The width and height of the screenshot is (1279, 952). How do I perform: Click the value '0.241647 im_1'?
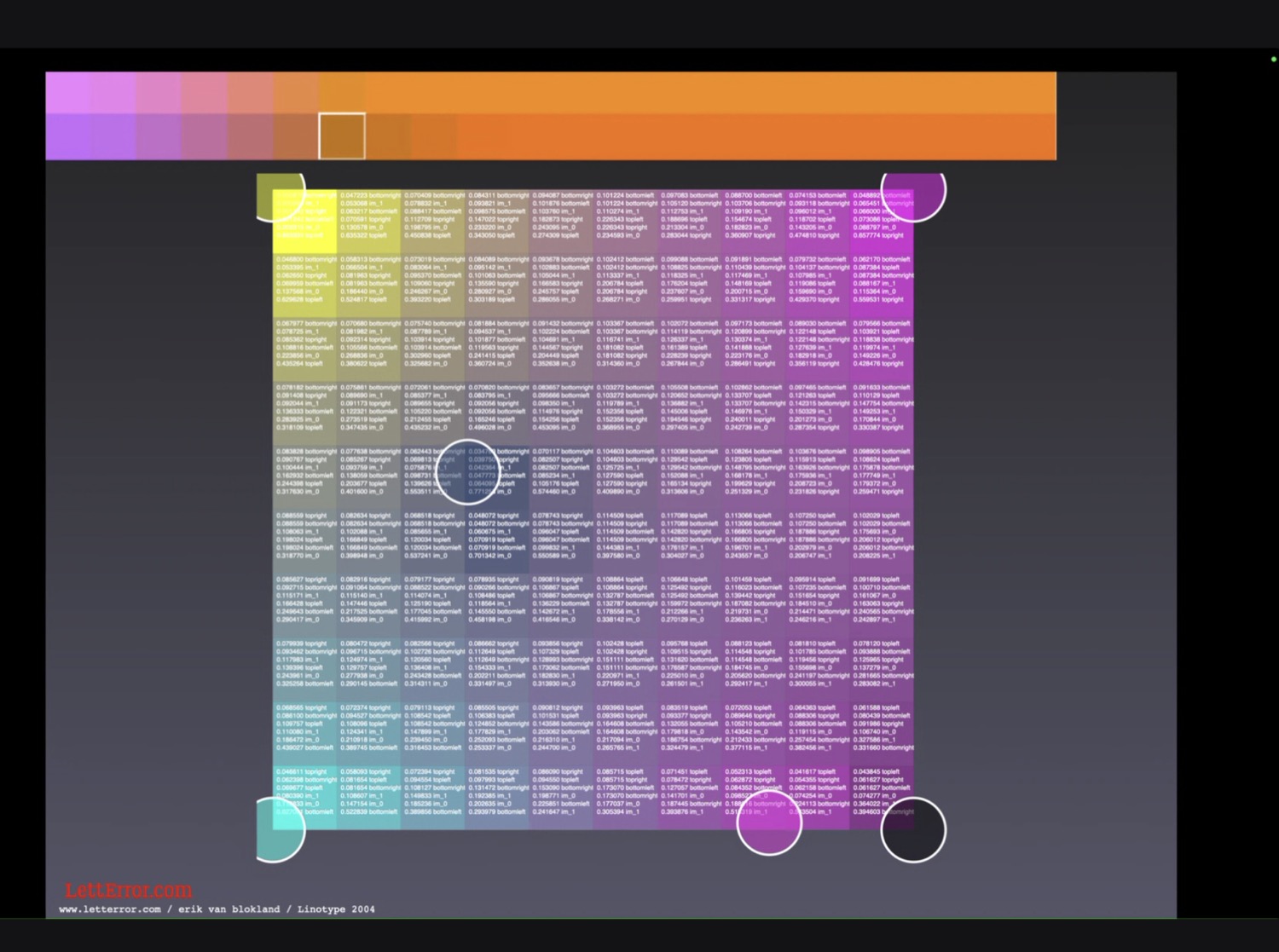pyautogui.click(x=555, y=811)
